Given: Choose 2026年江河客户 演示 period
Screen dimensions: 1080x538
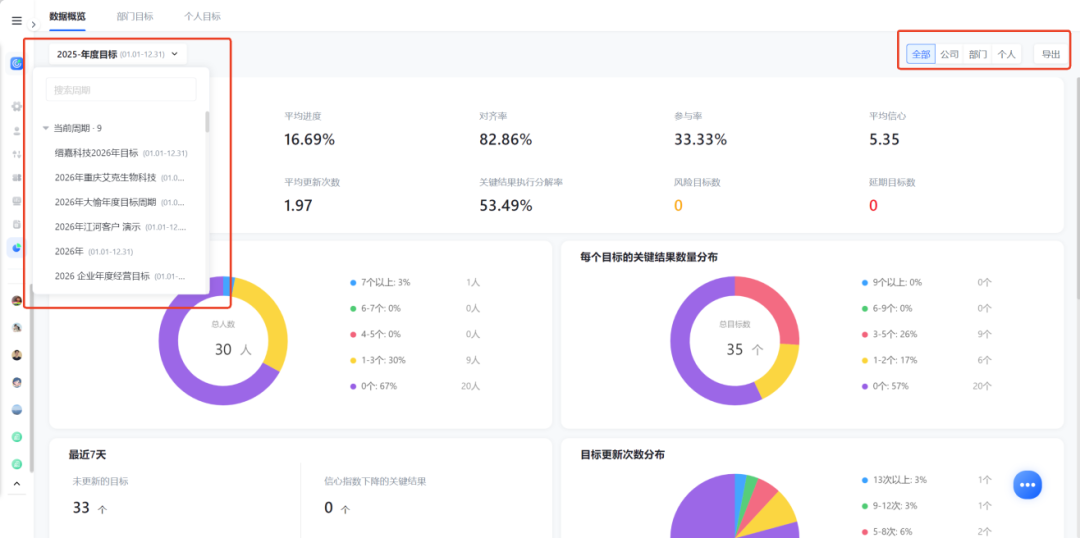Looking at the screenshot, I should click(x=121, y=227).
